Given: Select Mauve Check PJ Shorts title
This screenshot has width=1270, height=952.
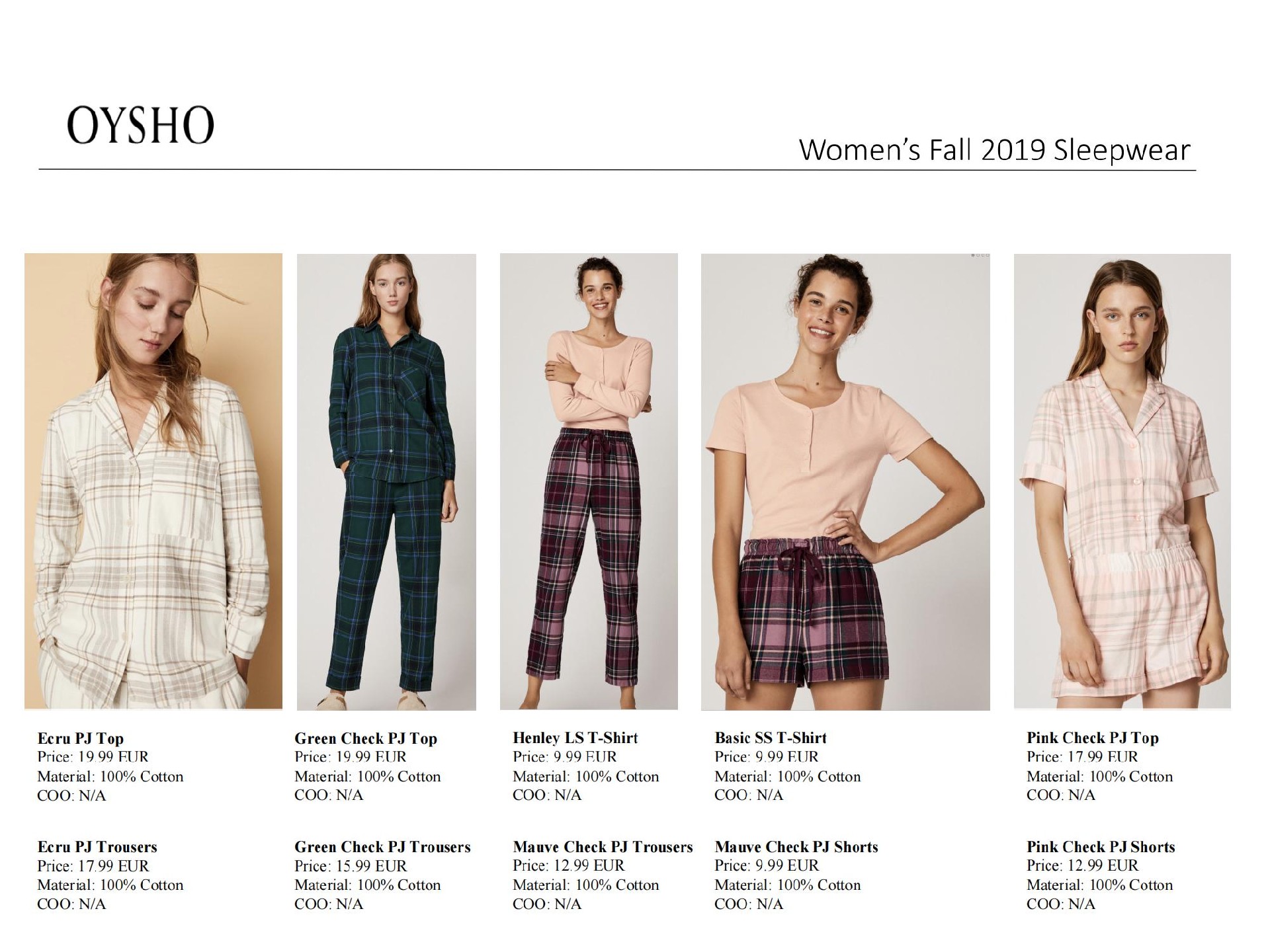Looking at the screenshot, I should click(796, 847).
